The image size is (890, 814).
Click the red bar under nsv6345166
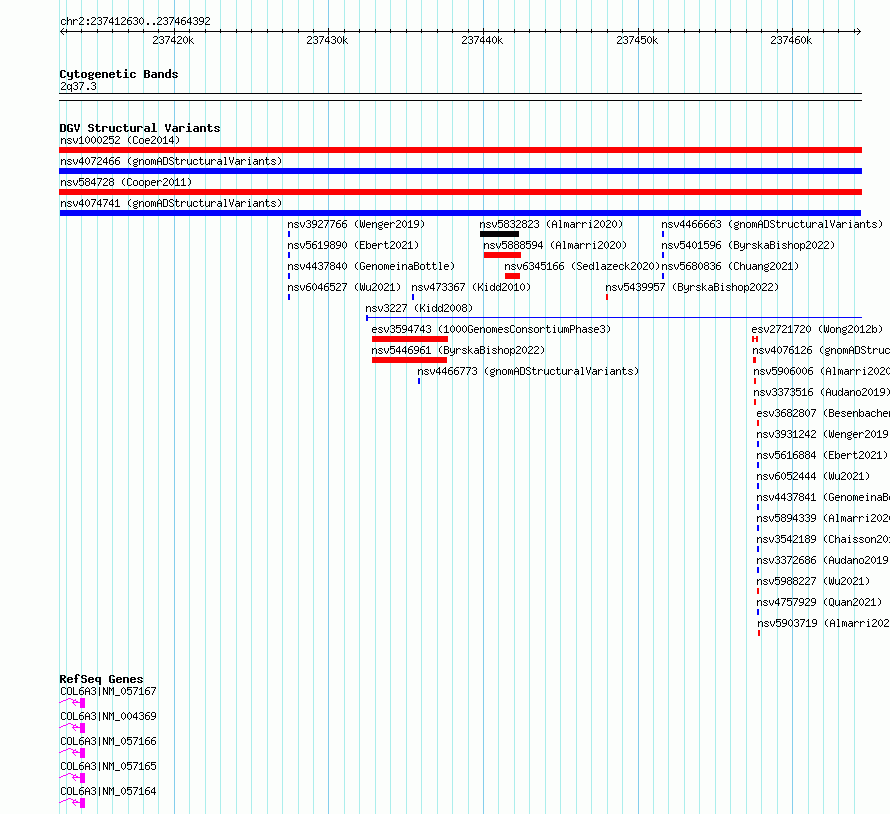[513, 276]
